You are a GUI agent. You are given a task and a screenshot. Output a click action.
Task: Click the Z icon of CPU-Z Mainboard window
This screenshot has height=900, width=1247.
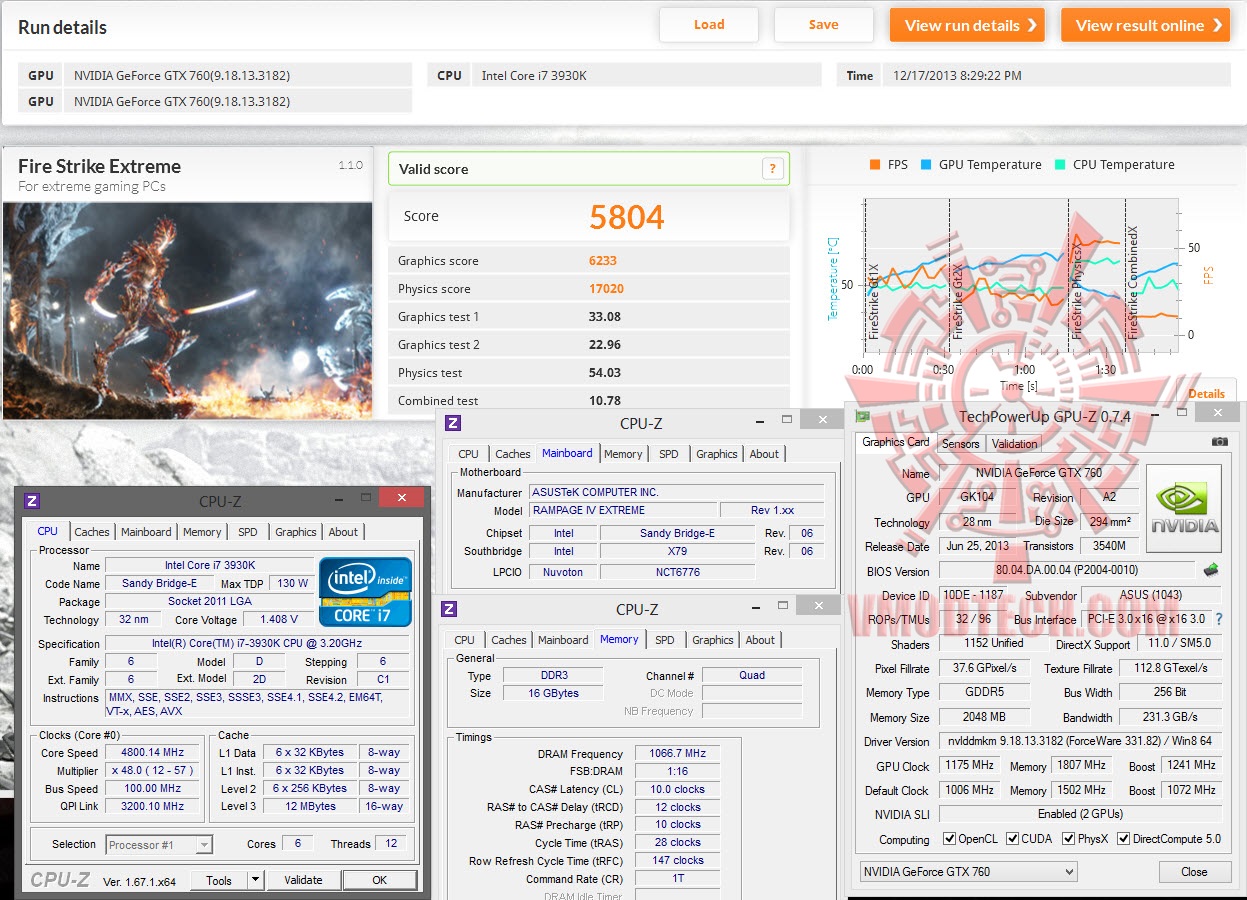(453, 423)
